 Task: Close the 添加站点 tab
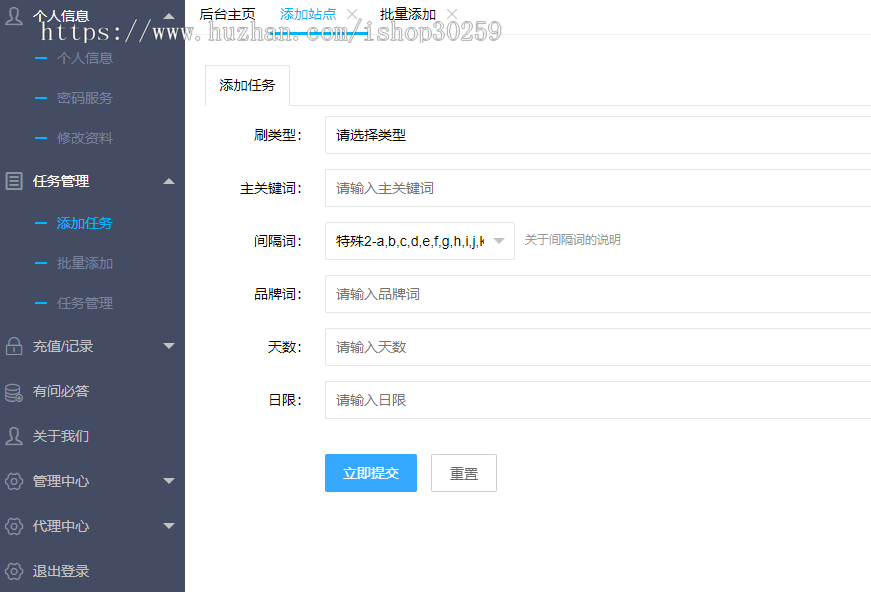(352, 14)
